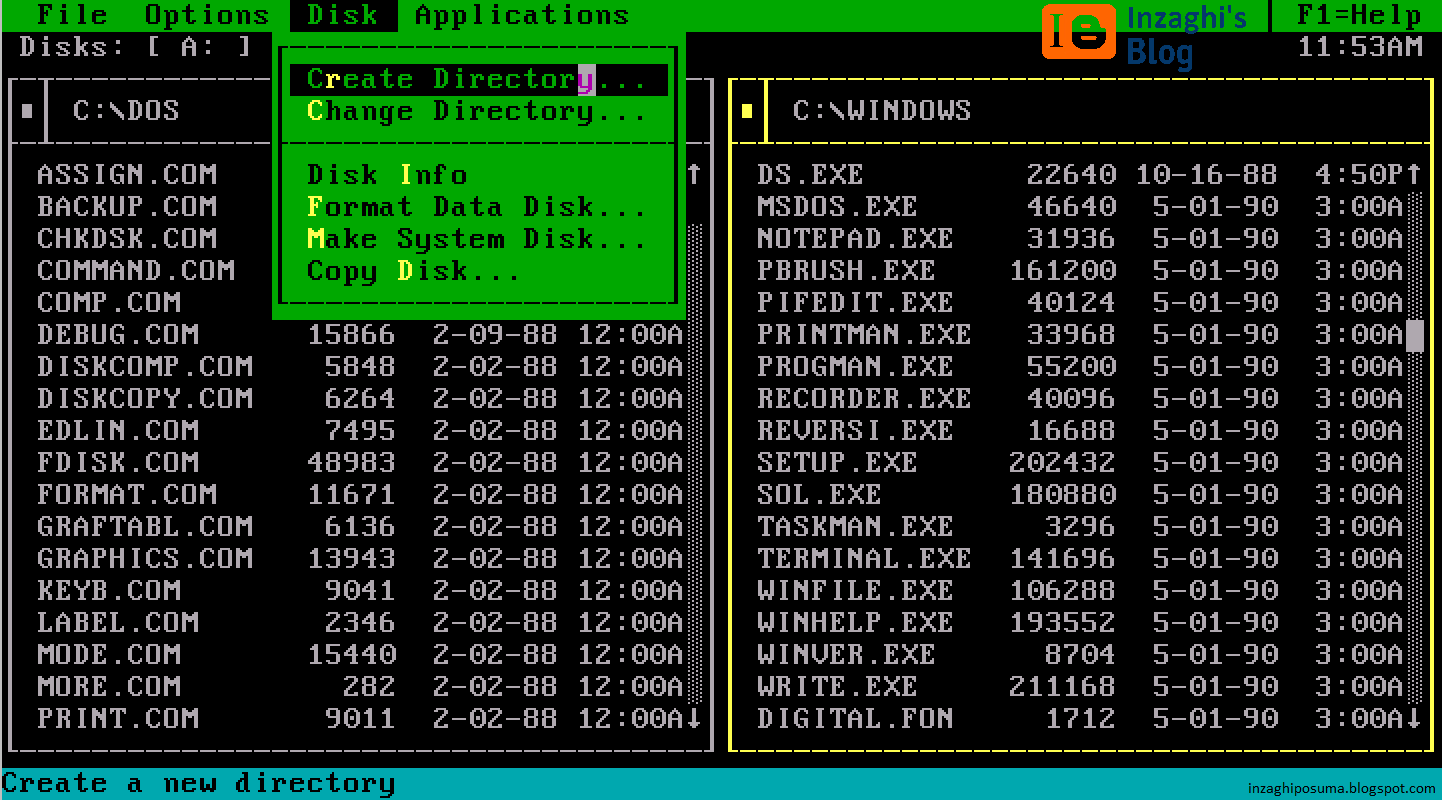The image size is (1442, 800).
Task: Click the Inzaghi's Blog logo icon
Action: 1078,32
